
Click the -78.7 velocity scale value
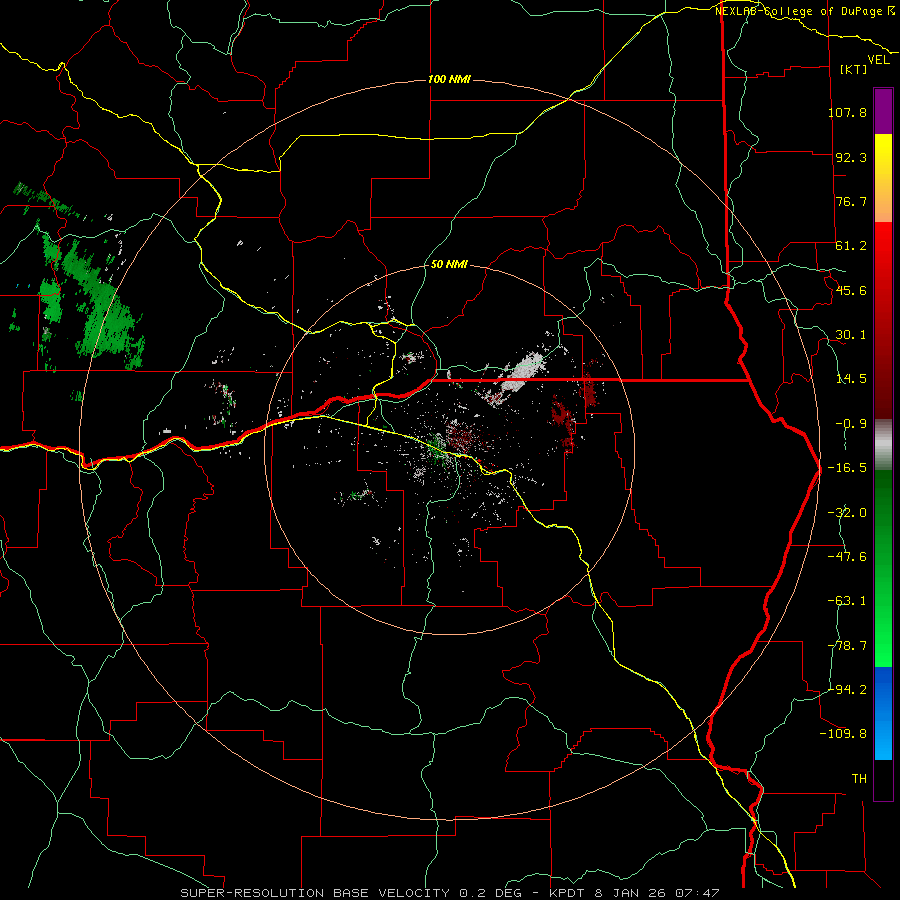pyautogui.click(x=847, y=646)
